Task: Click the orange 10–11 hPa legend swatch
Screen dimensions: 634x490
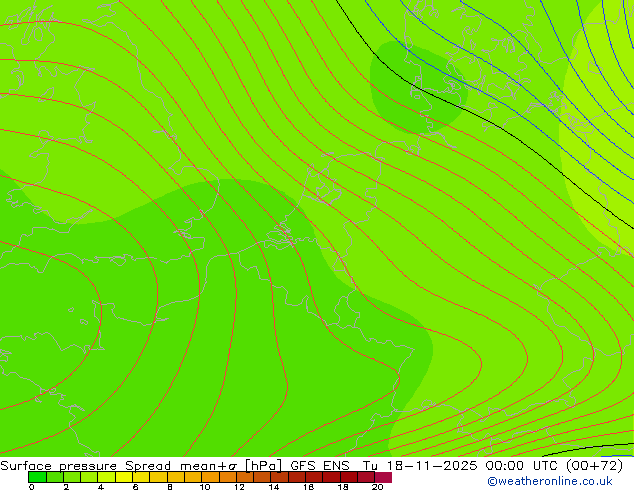Action: pyautogui.click(x=211, y=477)
